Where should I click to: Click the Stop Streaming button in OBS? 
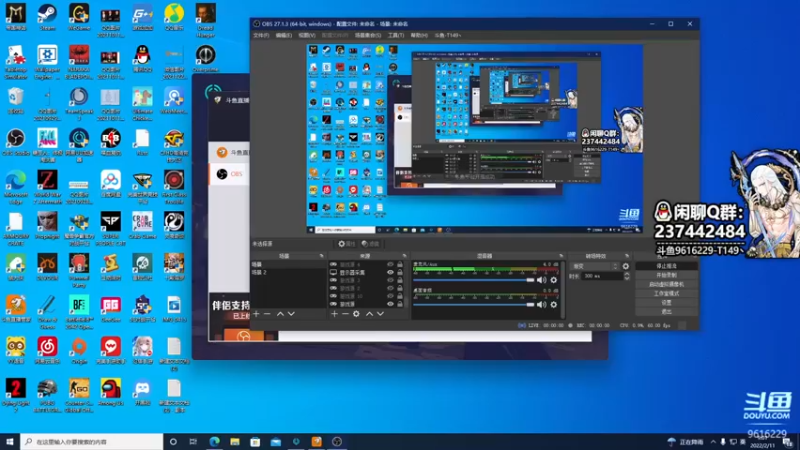click(x=666, y=266)
